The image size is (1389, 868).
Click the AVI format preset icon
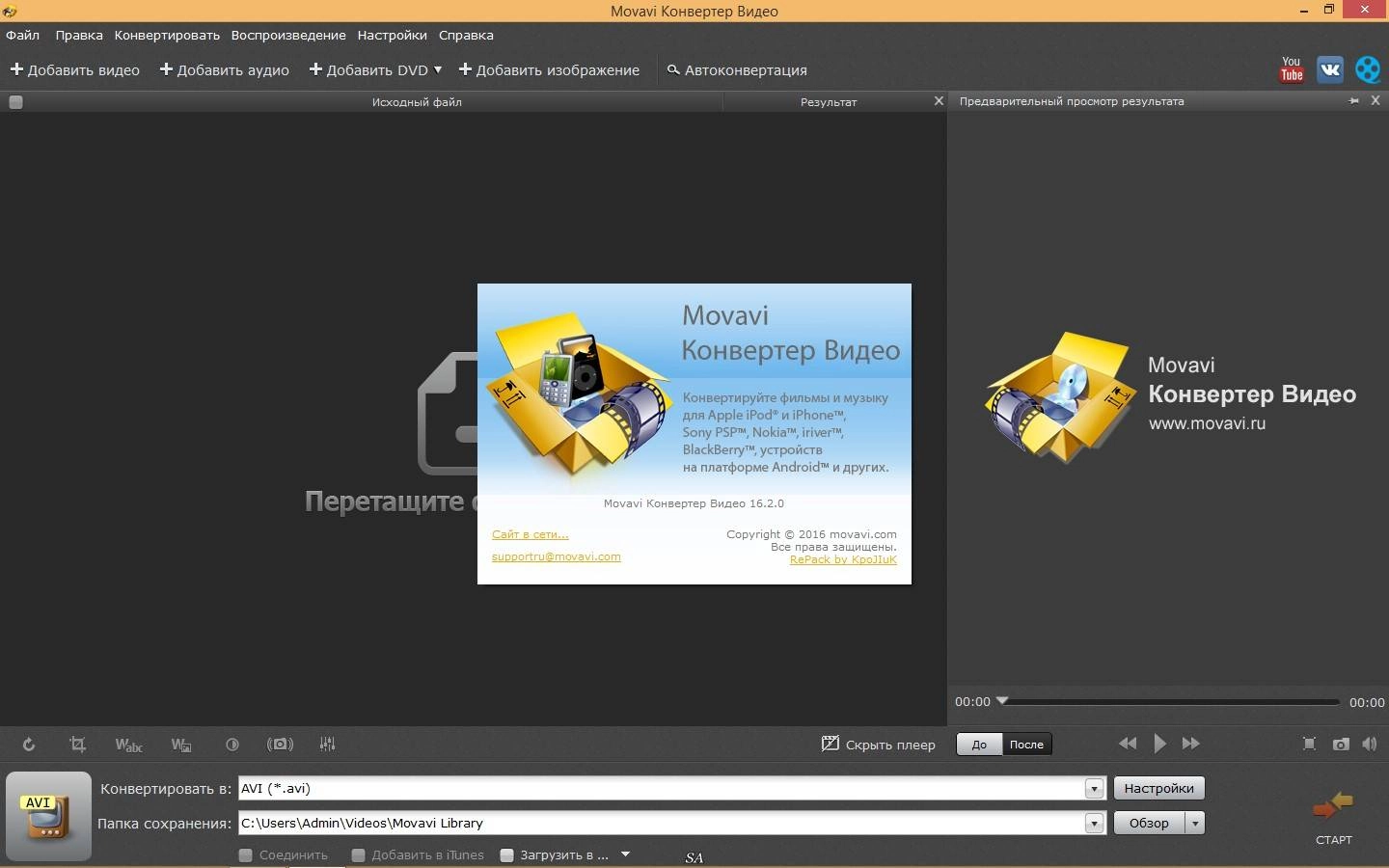point(48,816)
